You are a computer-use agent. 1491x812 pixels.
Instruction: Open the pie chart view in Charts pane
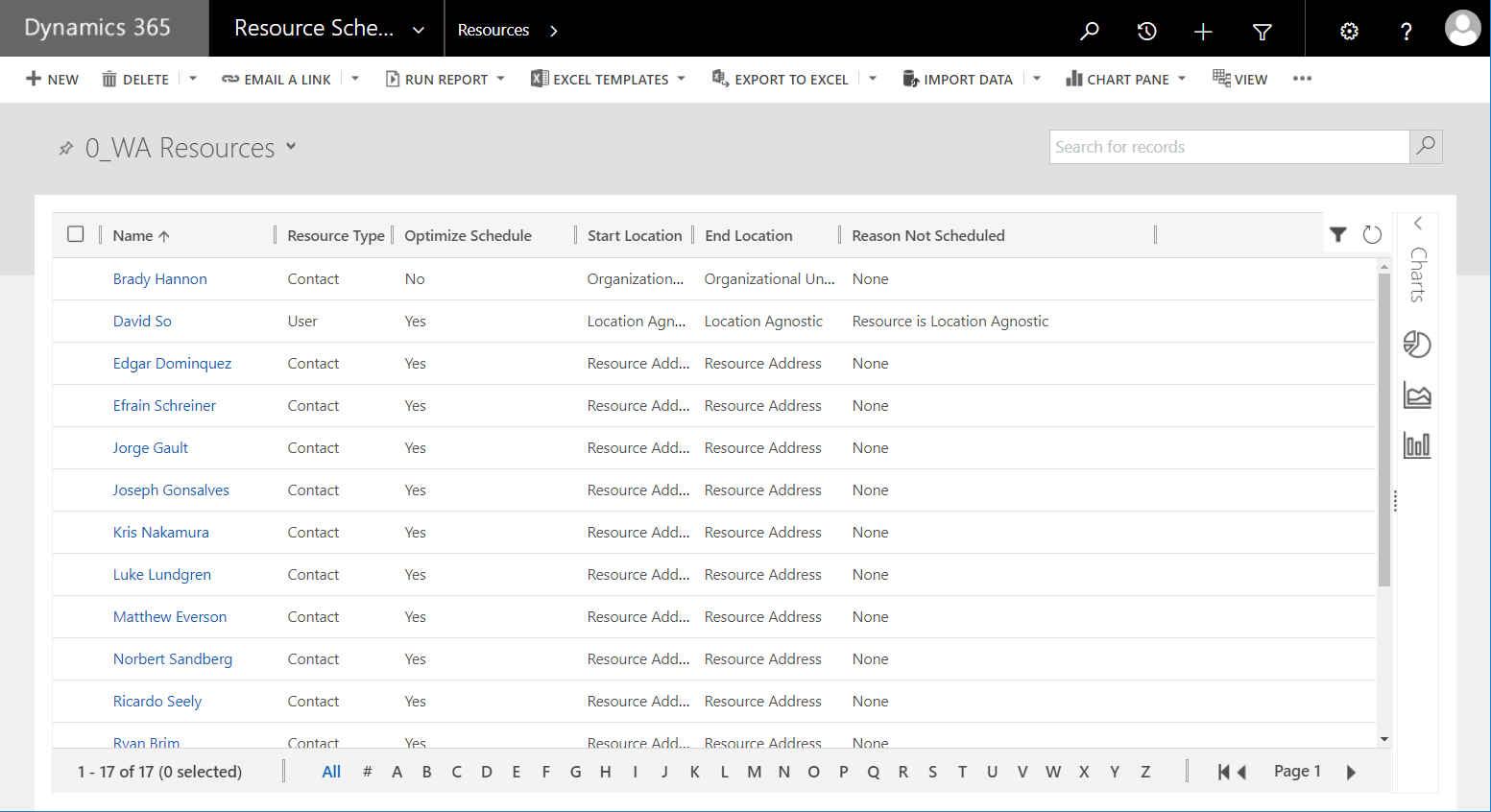(x=1417, y=345)
